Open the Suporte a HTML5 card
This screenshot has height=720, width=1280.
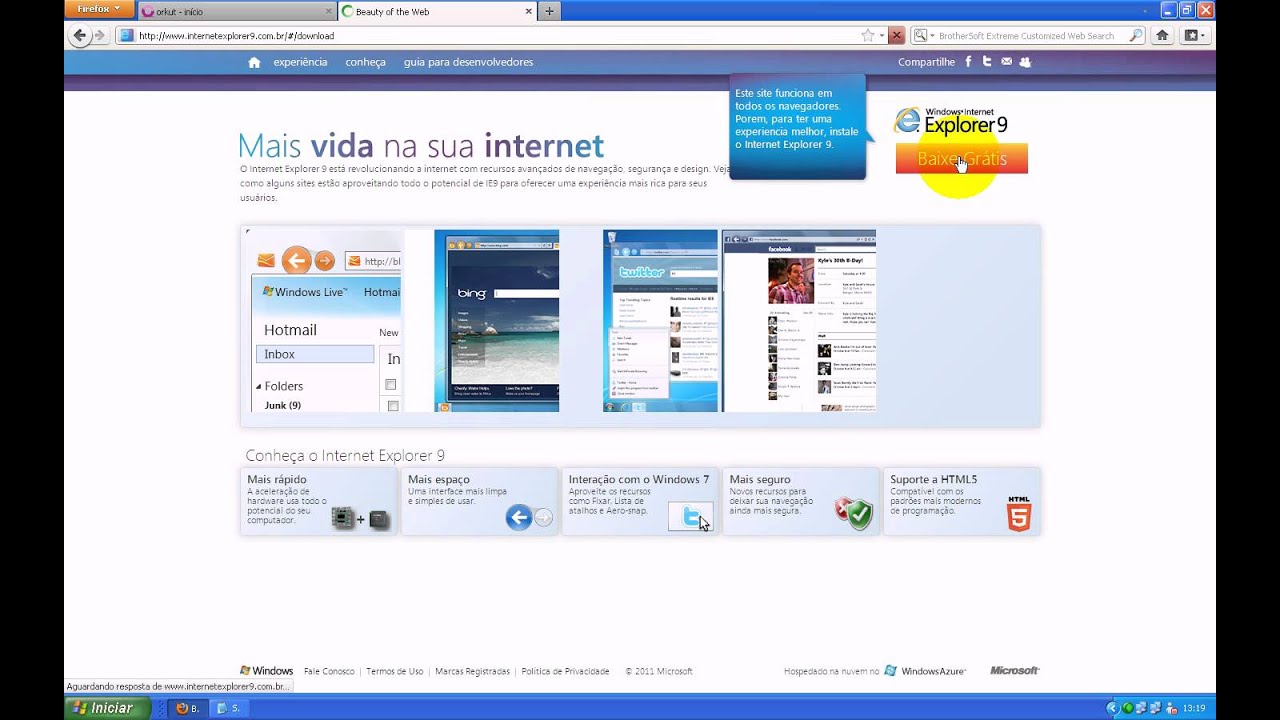click(x=962, y=501)
